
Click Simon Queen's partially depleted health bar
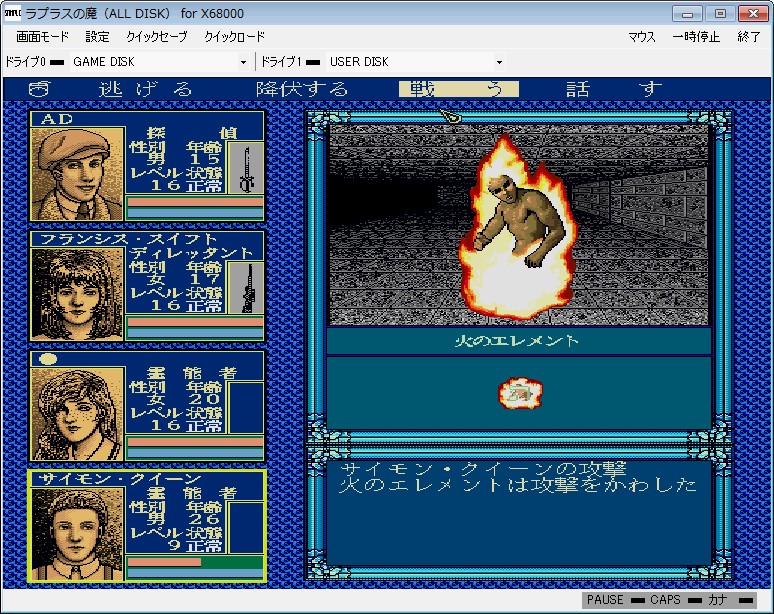point(195,562)
